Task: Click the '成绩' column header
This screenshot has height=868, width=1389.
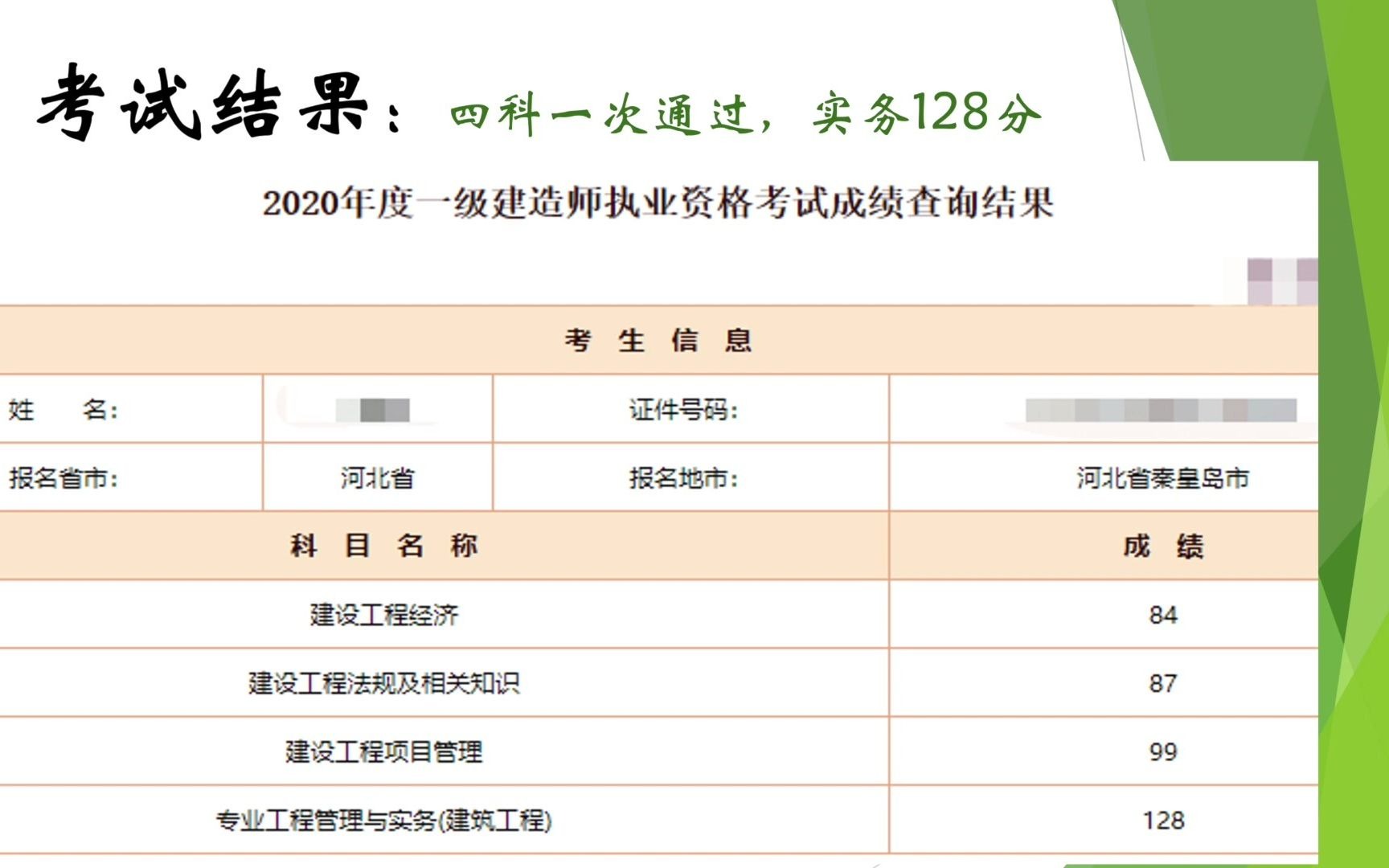Action: click(x=1163, y=547)
